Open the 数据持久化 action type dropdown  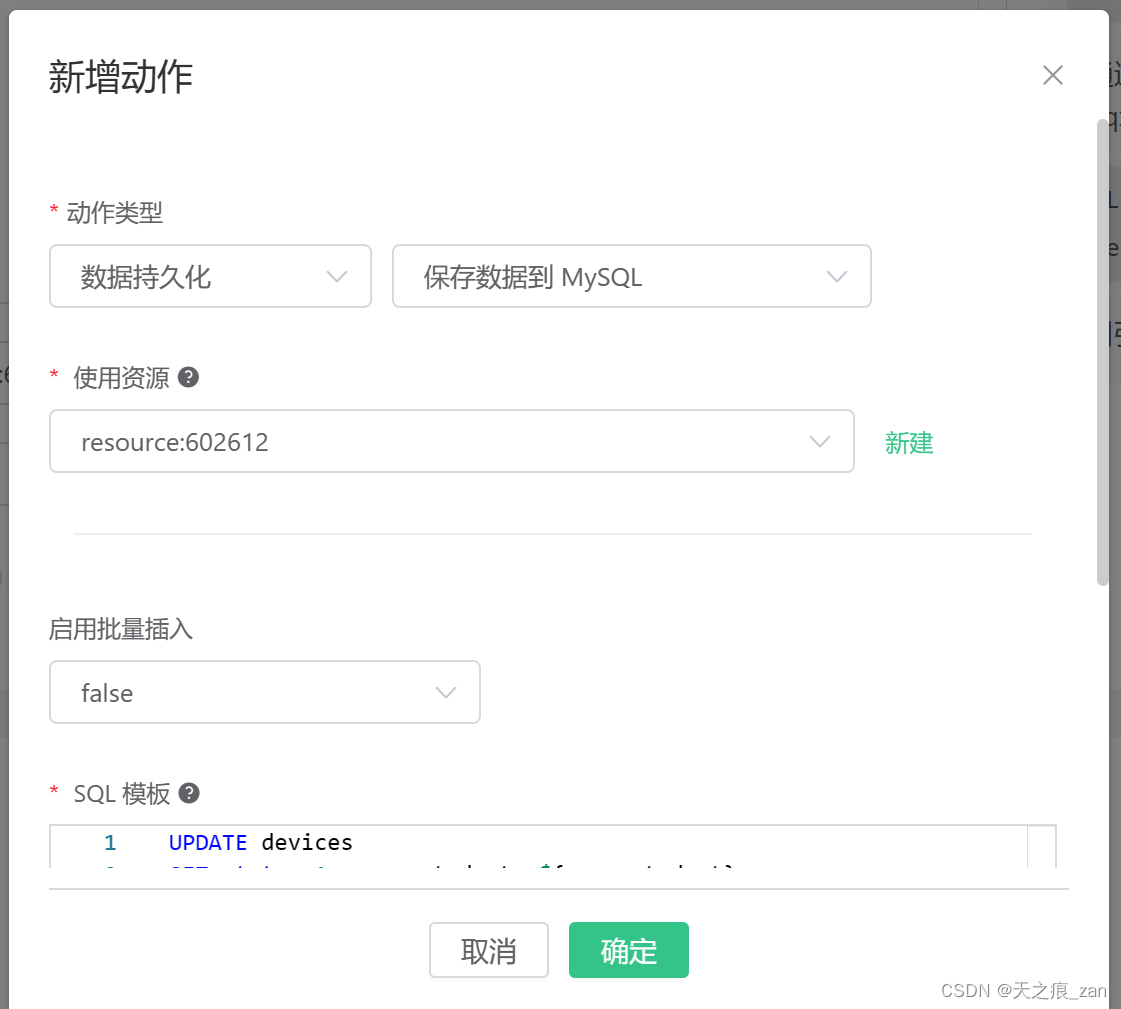(x=210, y=276)
